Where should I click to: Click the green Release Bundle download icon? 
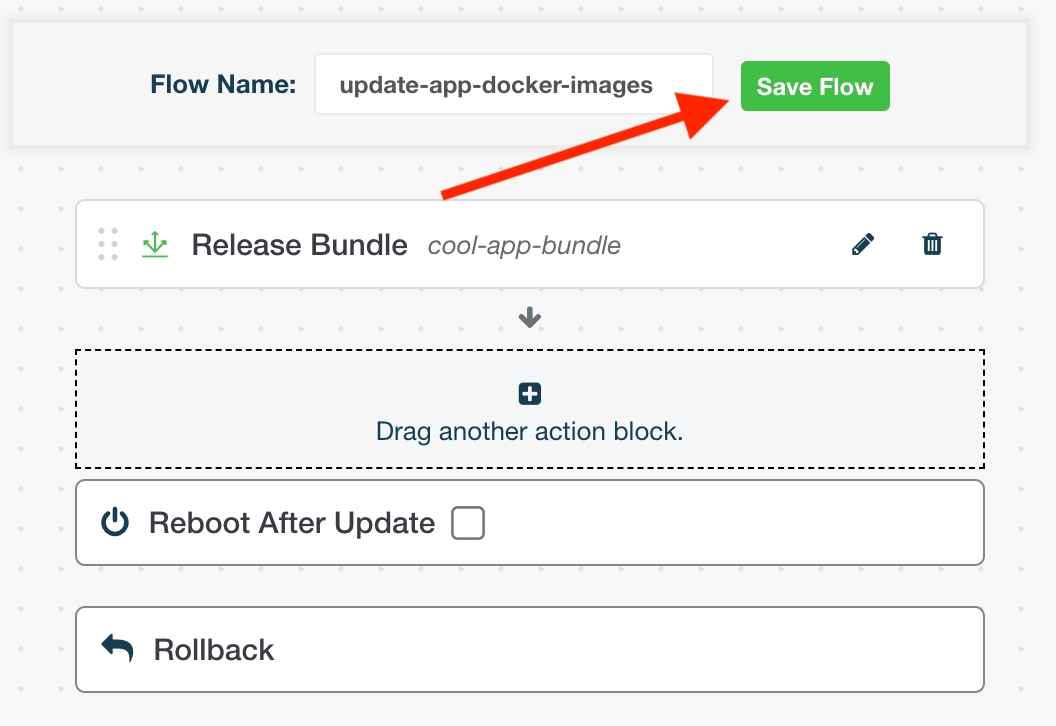pos(155,244)
